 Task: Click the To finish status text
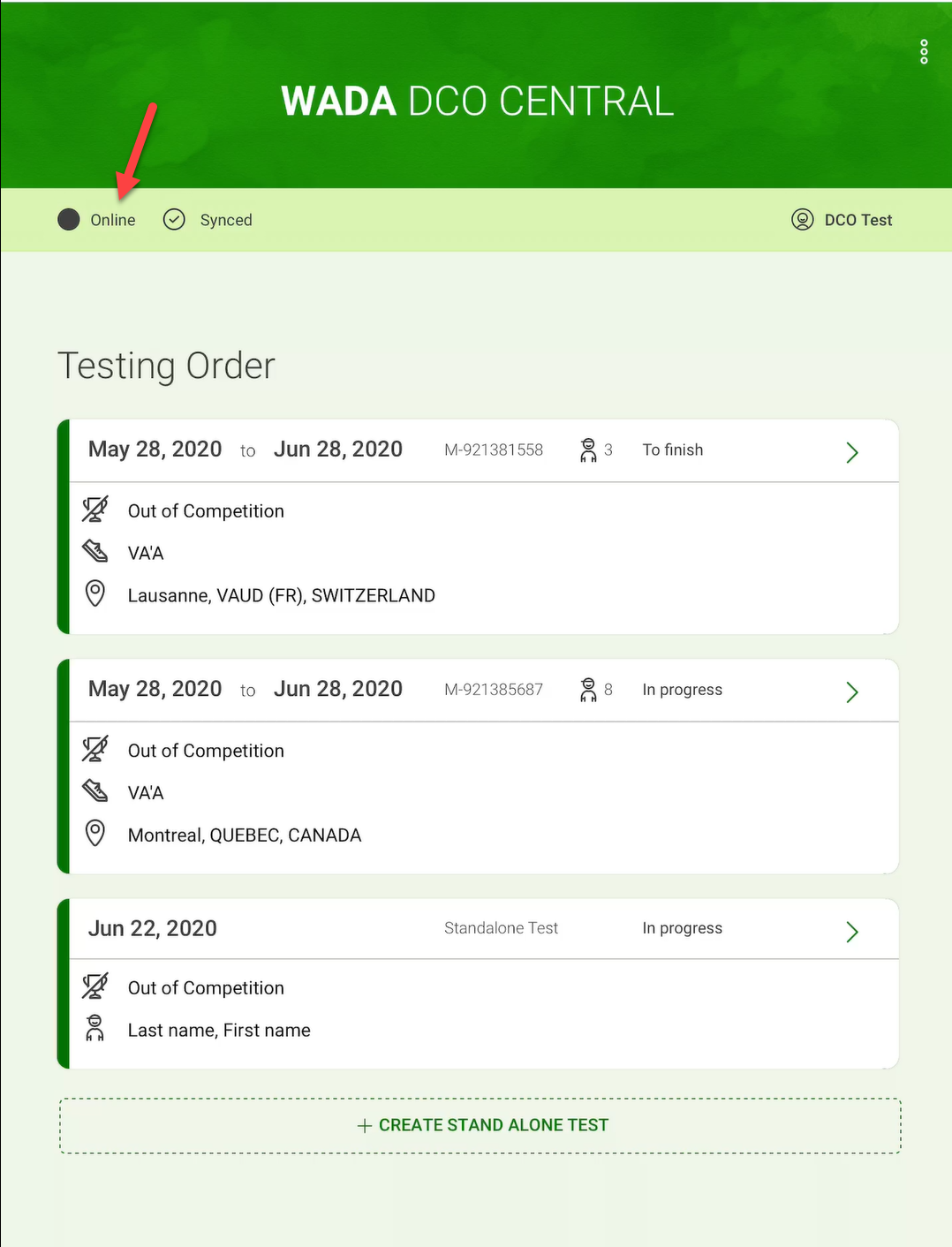[673, 450]
